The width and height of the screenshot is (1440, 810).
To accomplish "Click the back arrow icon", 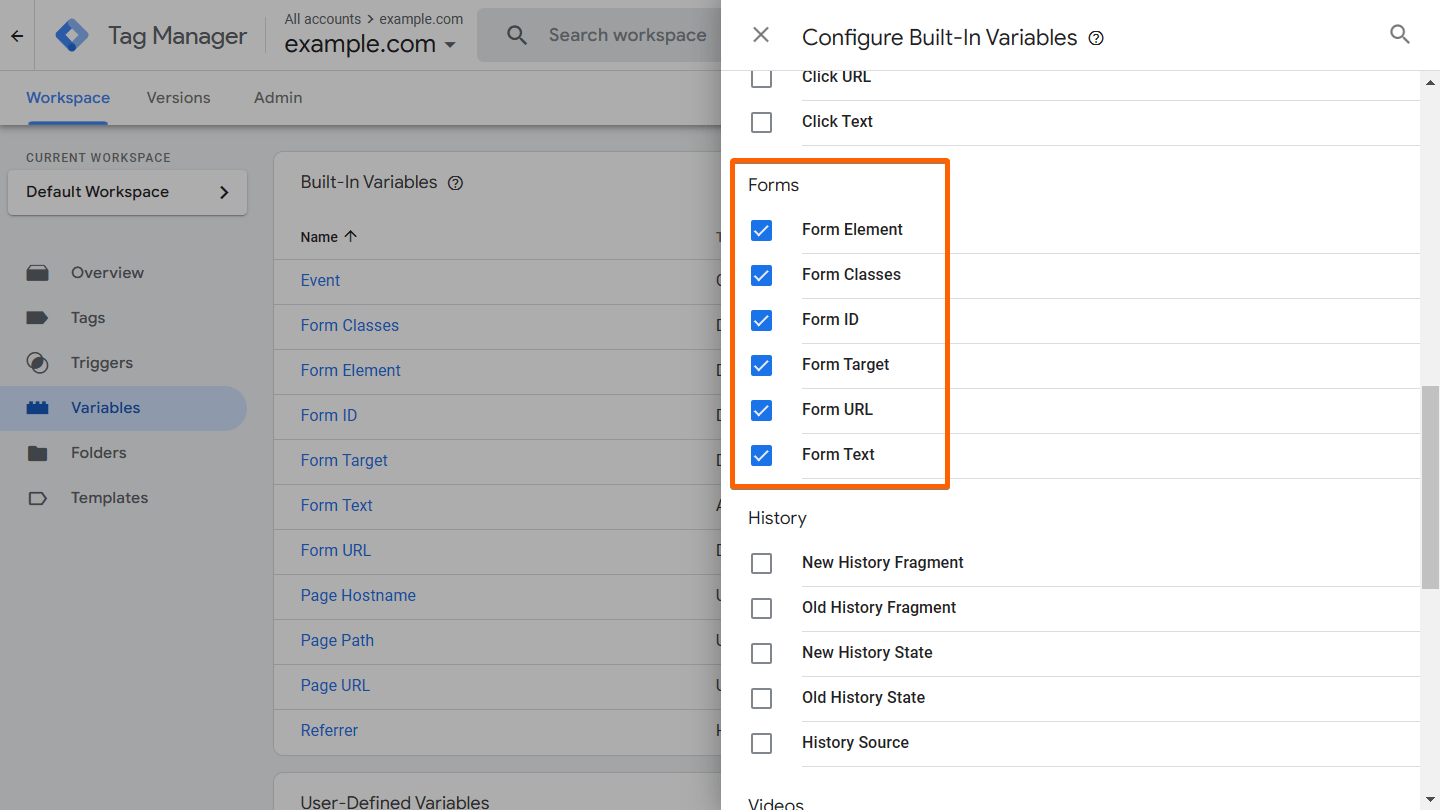I will pyautogui.click(x=17, y=36).
